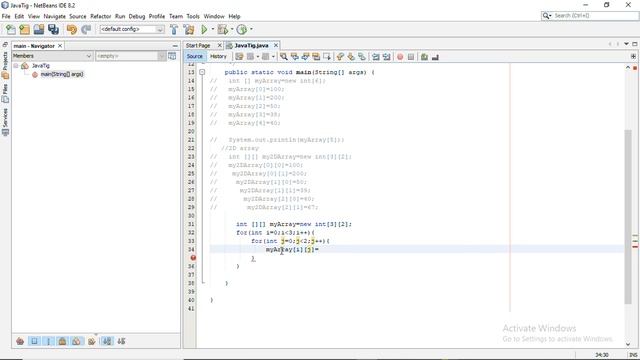This screenshot has height=360, width=640.
Task: Switch to History view button
Action: click(x=218, y=56)
